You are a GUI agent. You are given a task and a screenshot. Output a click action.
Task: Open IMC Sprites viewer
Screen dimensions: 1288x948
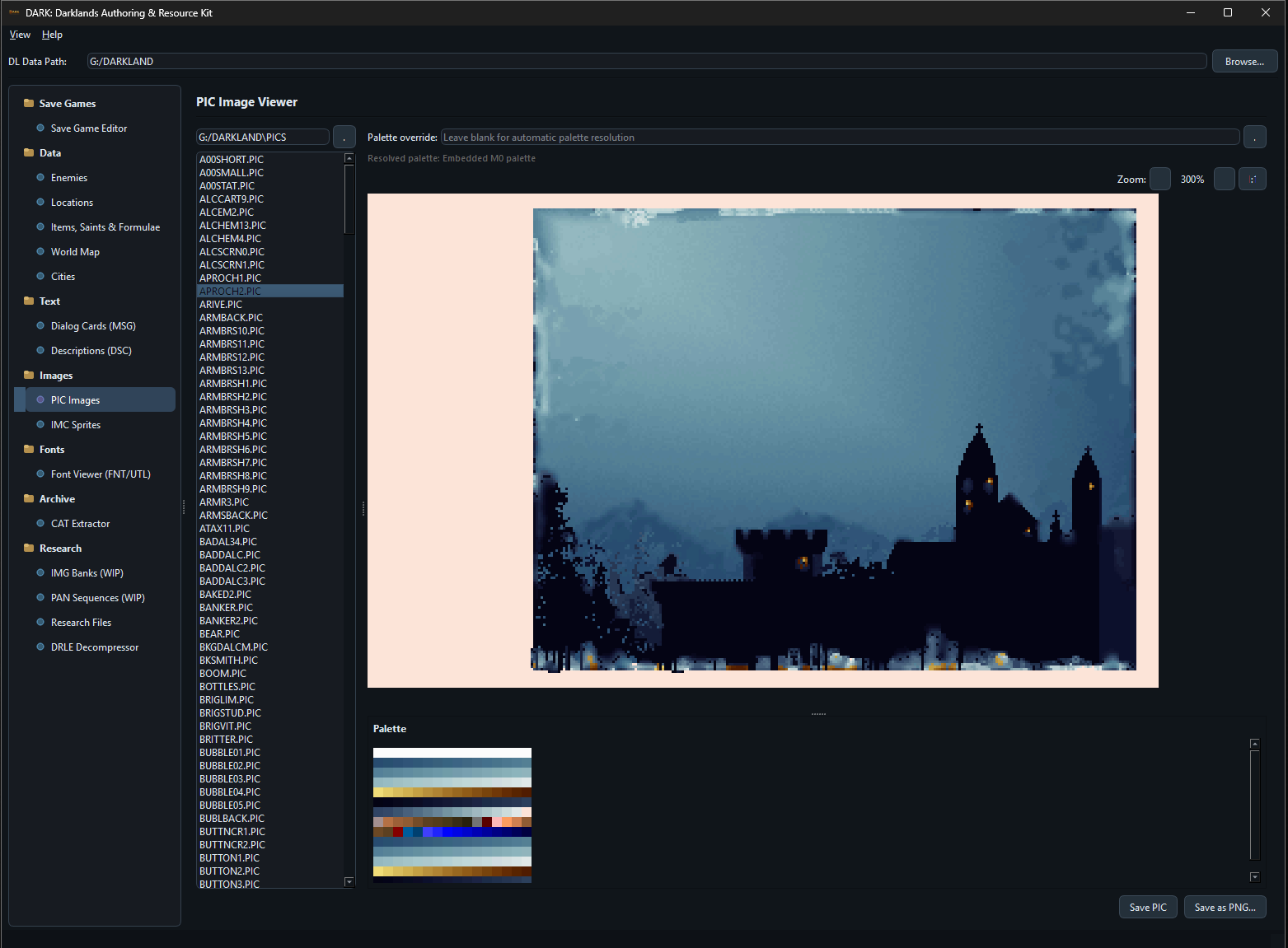pos(76,425)
